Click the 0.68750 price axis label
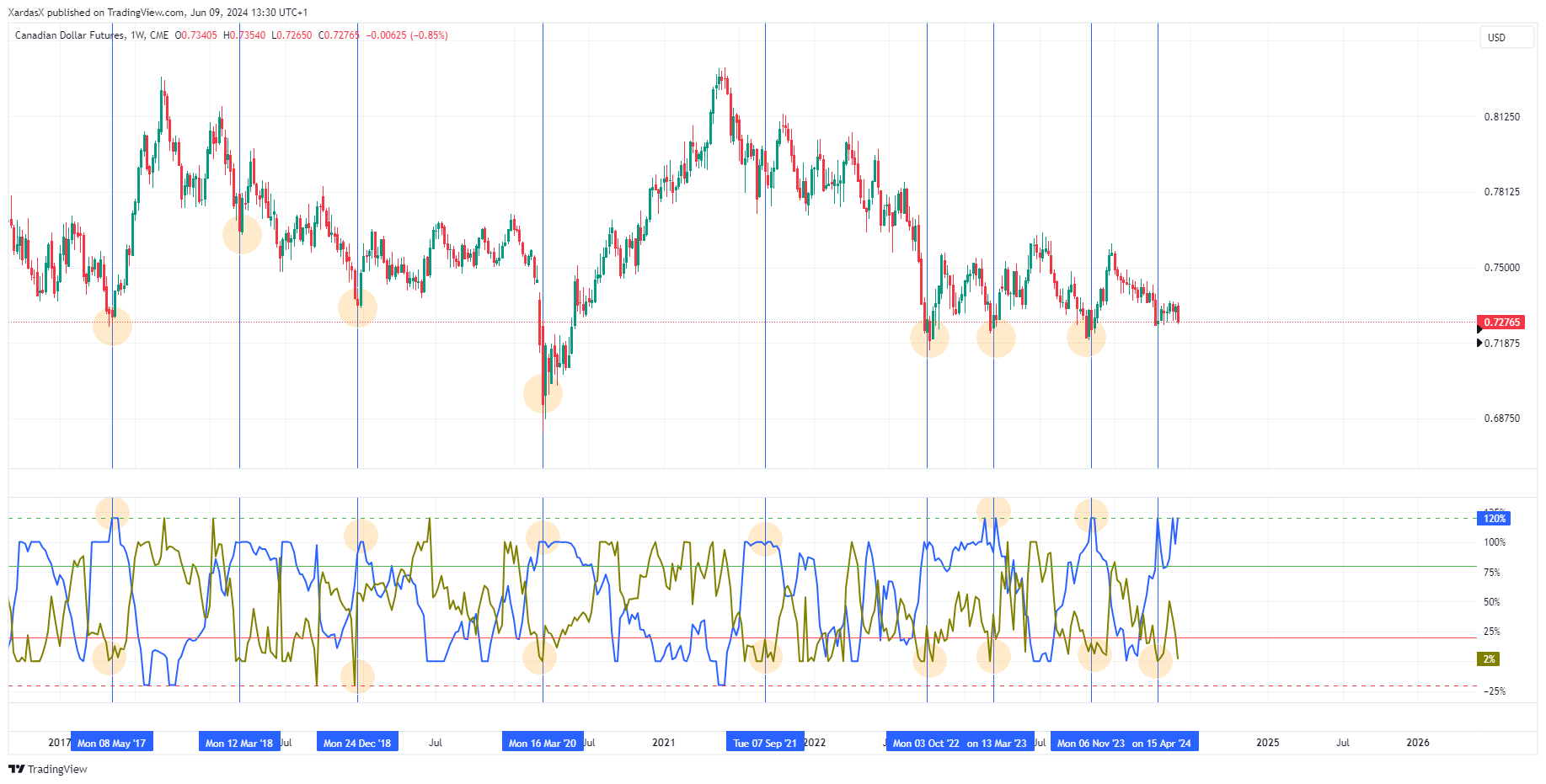Image resolution: width=1546 pixels, height=784 pixels. coord(1501,419)
